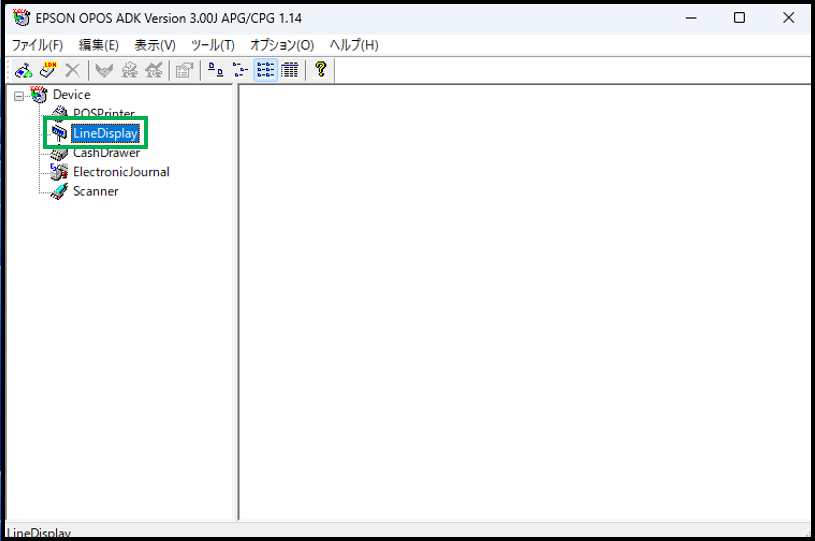Switch to the details view icon
Screen dimensions: 815x541
tap(290, 69)
